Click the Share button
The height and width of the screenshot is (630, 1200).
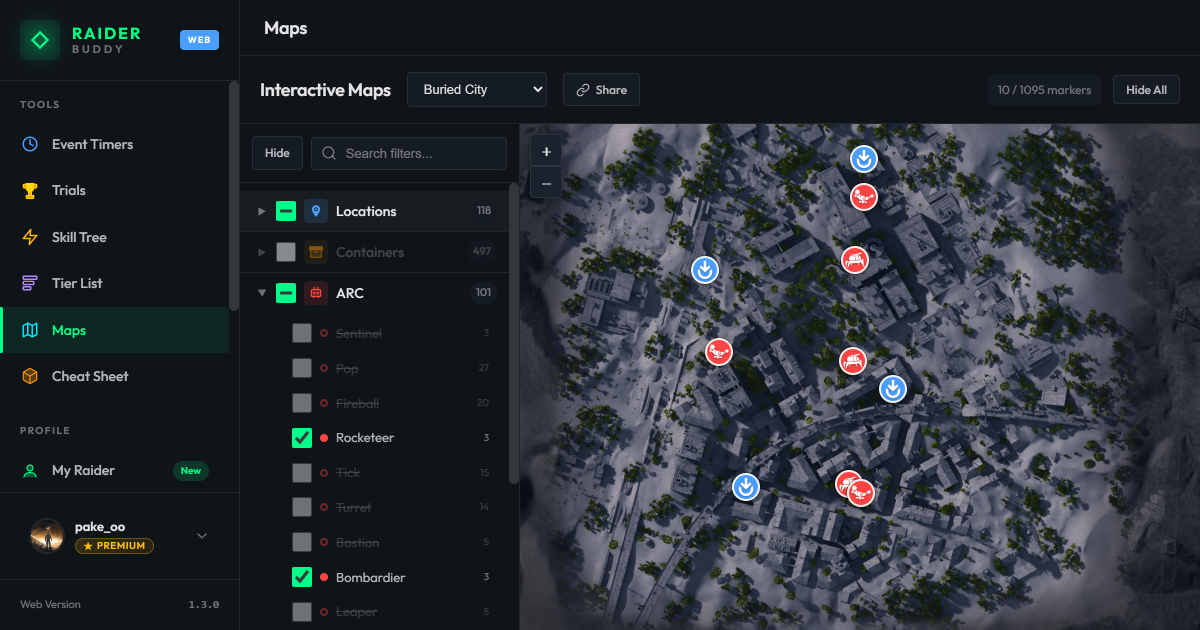click(601, 89)
